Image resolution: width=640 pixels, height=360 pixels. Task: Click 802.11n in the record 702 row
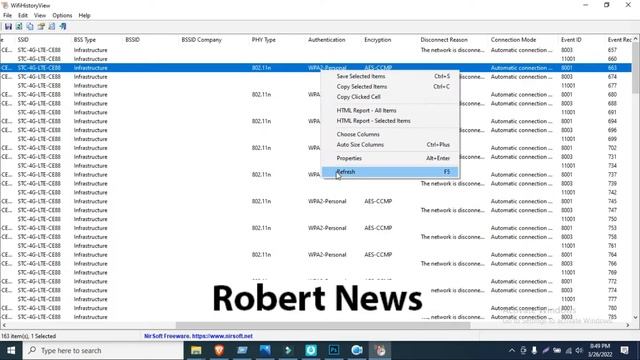coord(261,148)
